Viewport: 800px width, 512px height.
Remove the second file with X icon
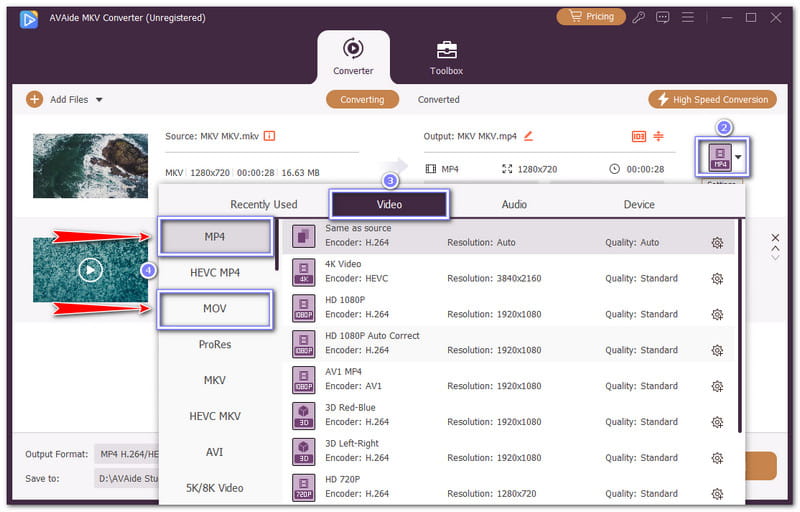tap(775, 237)
